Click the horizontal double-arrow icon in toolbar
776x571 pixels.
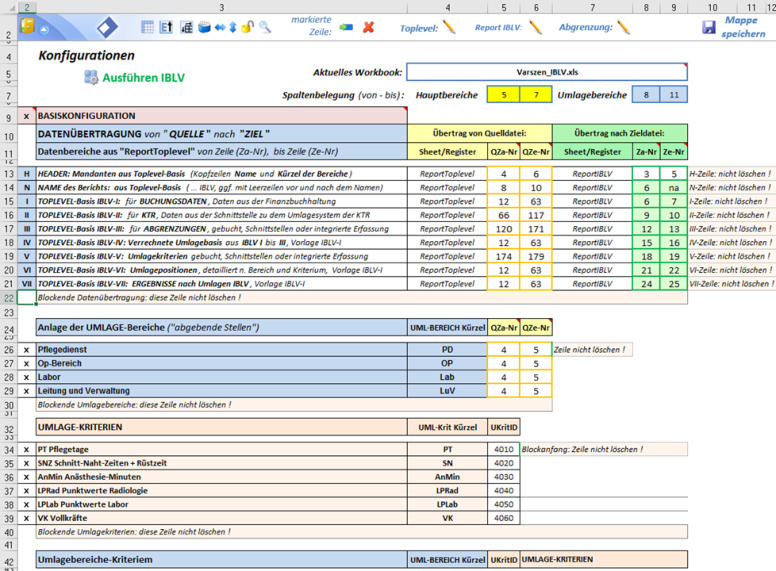tap(219, 27)
